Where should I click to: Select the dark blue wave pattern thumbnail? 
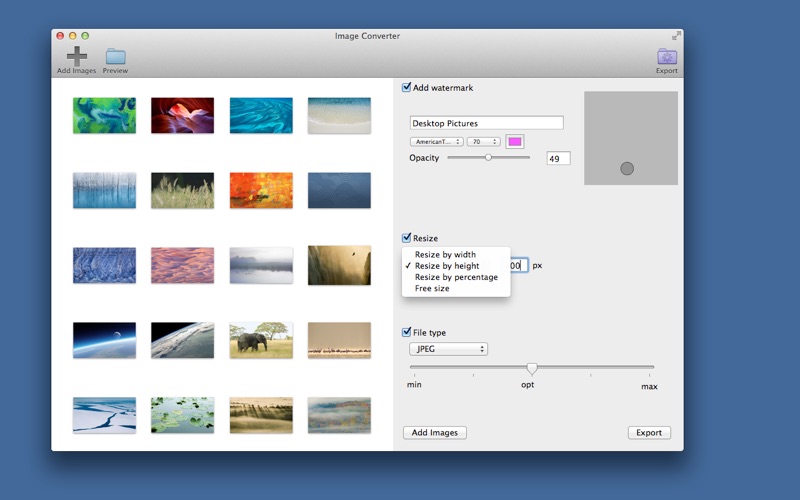339,190
